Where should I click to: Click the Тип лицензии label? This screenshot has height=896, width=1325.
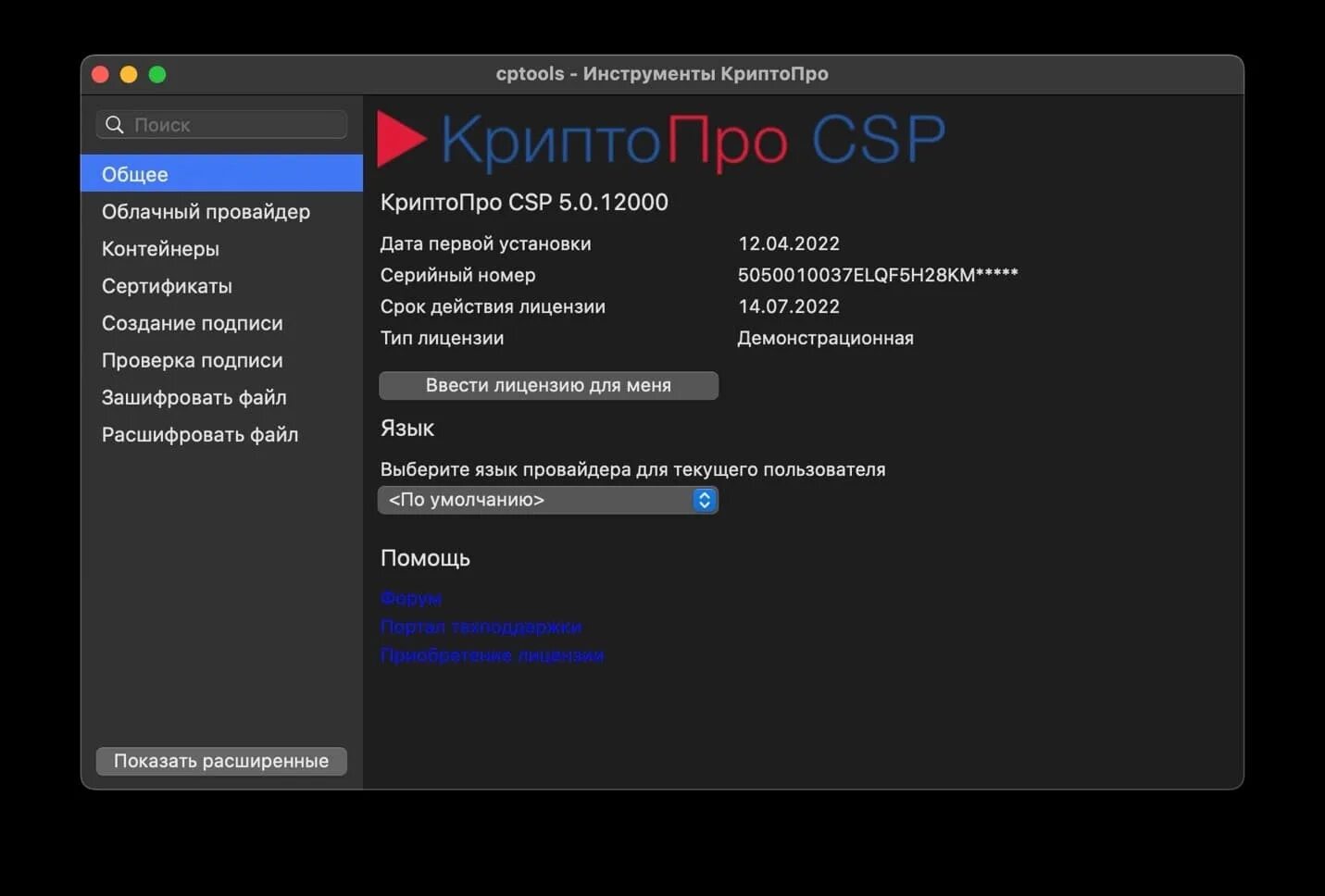pos(443,338)
